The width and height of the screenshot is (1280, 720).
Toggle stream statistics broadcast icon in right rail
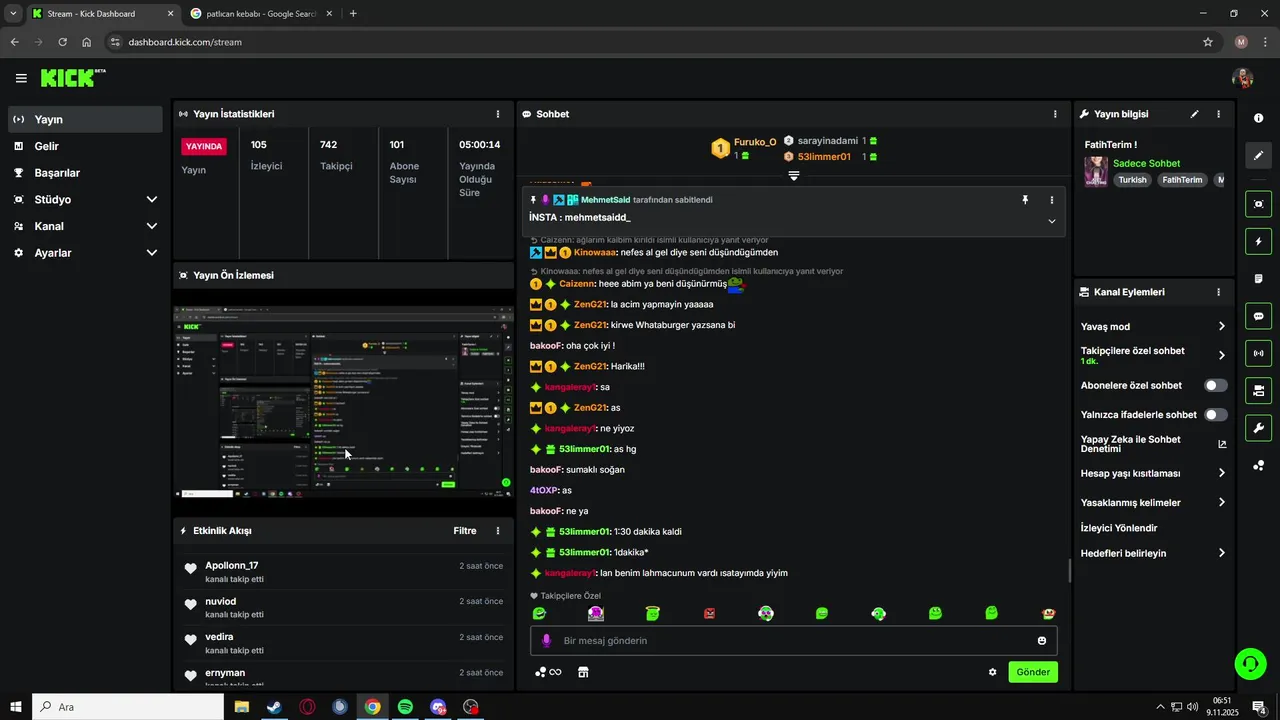(x=1258, y=353)
